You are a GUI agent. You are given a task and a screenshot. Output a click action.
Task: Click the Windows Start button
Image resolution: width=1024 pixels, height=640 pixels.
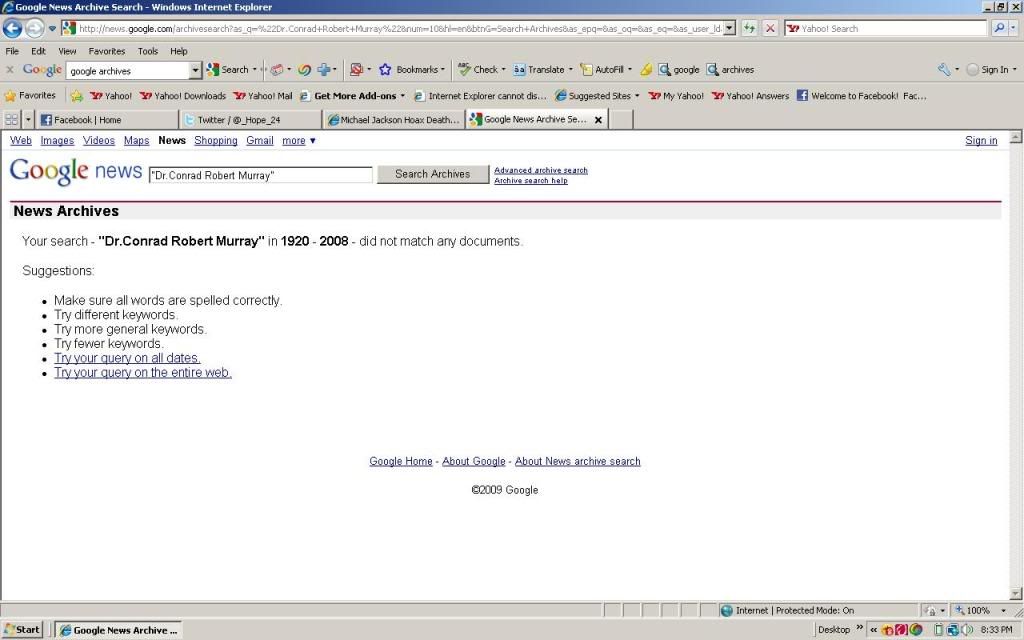22,630
